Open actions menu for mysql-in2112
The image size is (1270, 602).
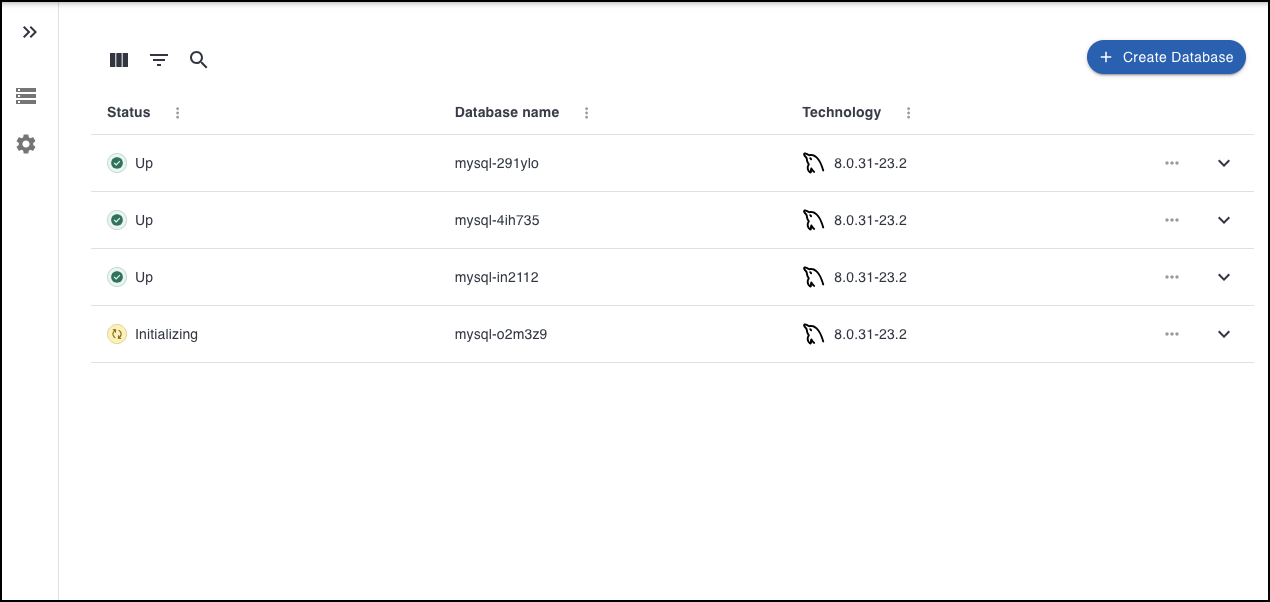(1172, 277)
